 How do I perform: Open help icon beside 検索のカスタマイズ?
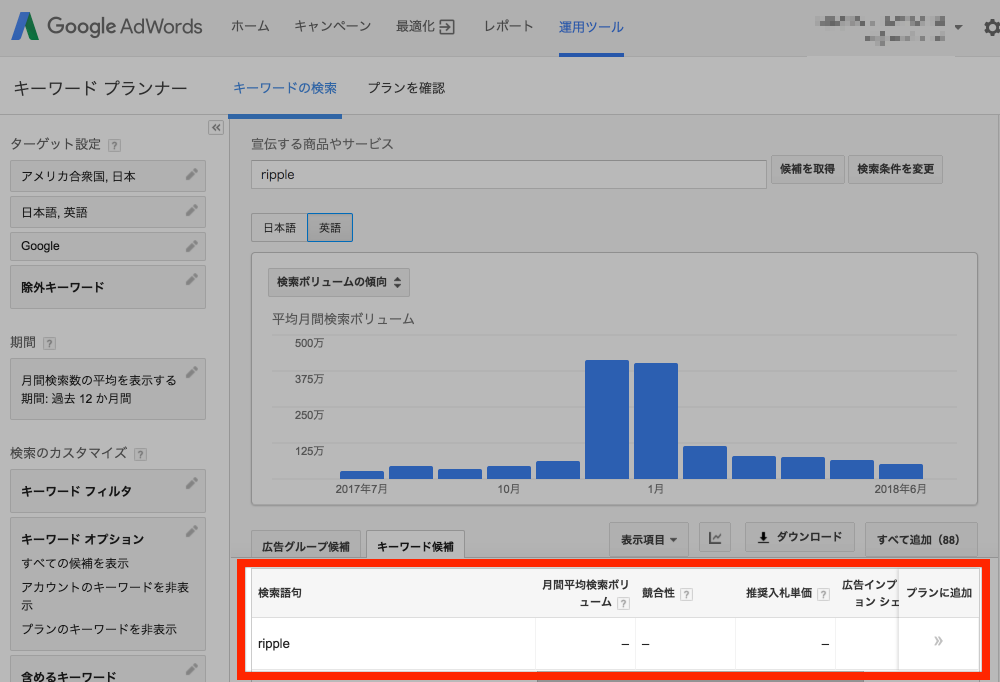140,454
